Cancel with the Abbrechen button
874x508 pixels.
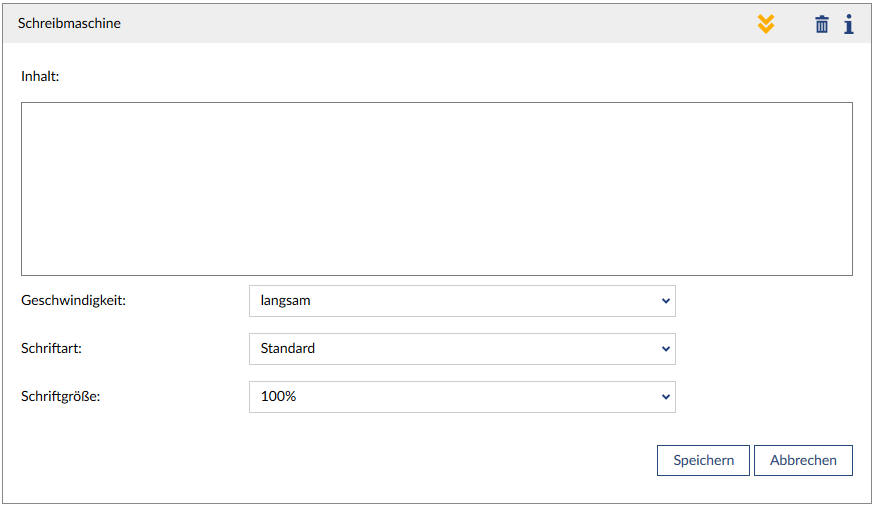pos(803,460)
